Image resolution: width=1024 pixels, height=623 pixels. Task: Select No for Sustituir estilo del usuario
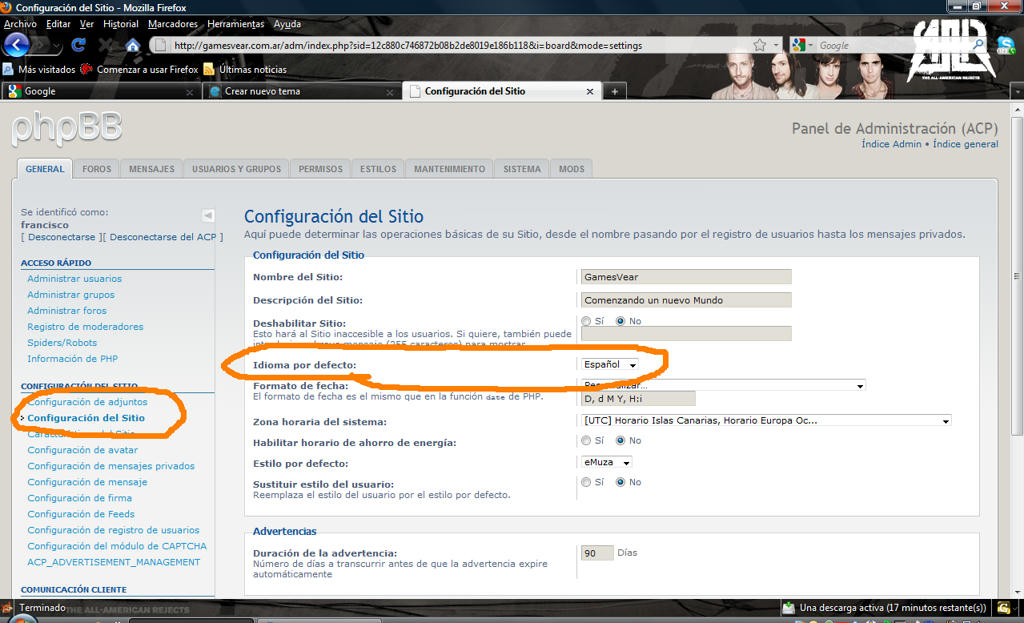pyautogui.click(x=620, y=483)
